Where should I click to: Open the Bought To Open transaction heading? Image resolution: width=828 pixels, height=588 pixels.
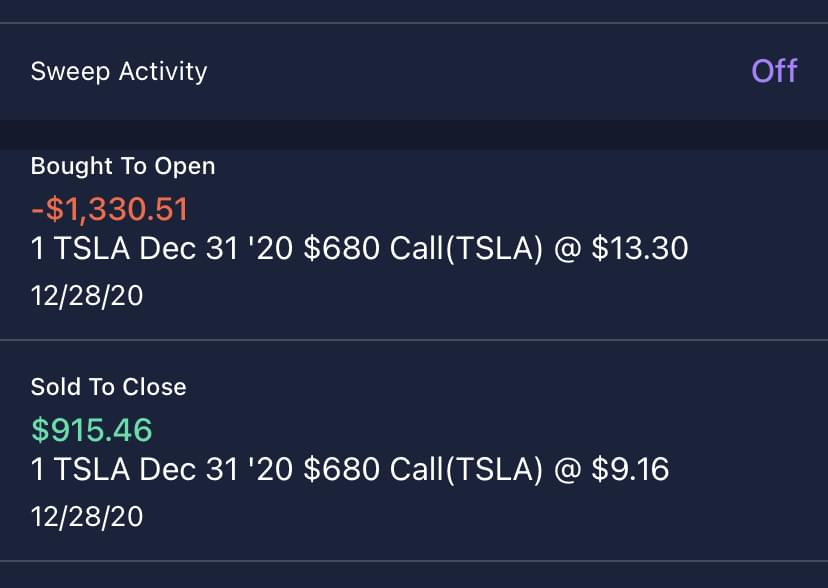[x=123, y=166]
